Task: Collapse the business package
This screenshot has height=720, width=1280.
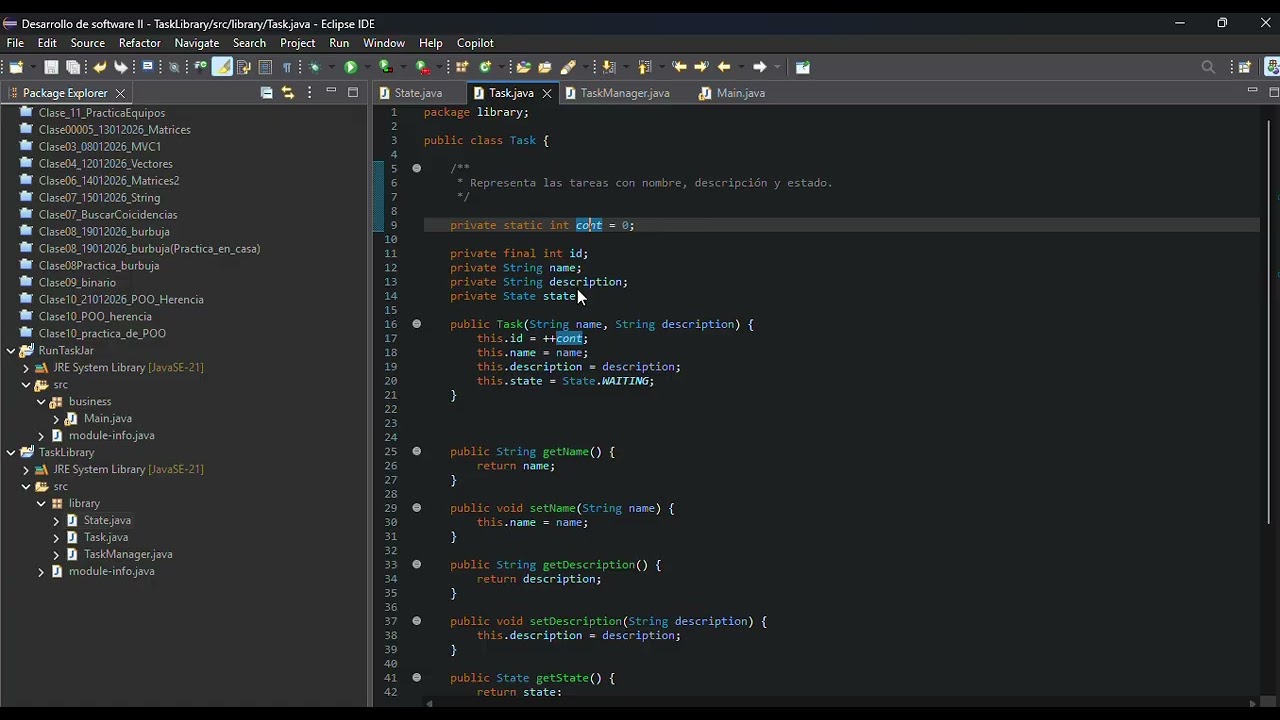Action: tap(41, 402)
